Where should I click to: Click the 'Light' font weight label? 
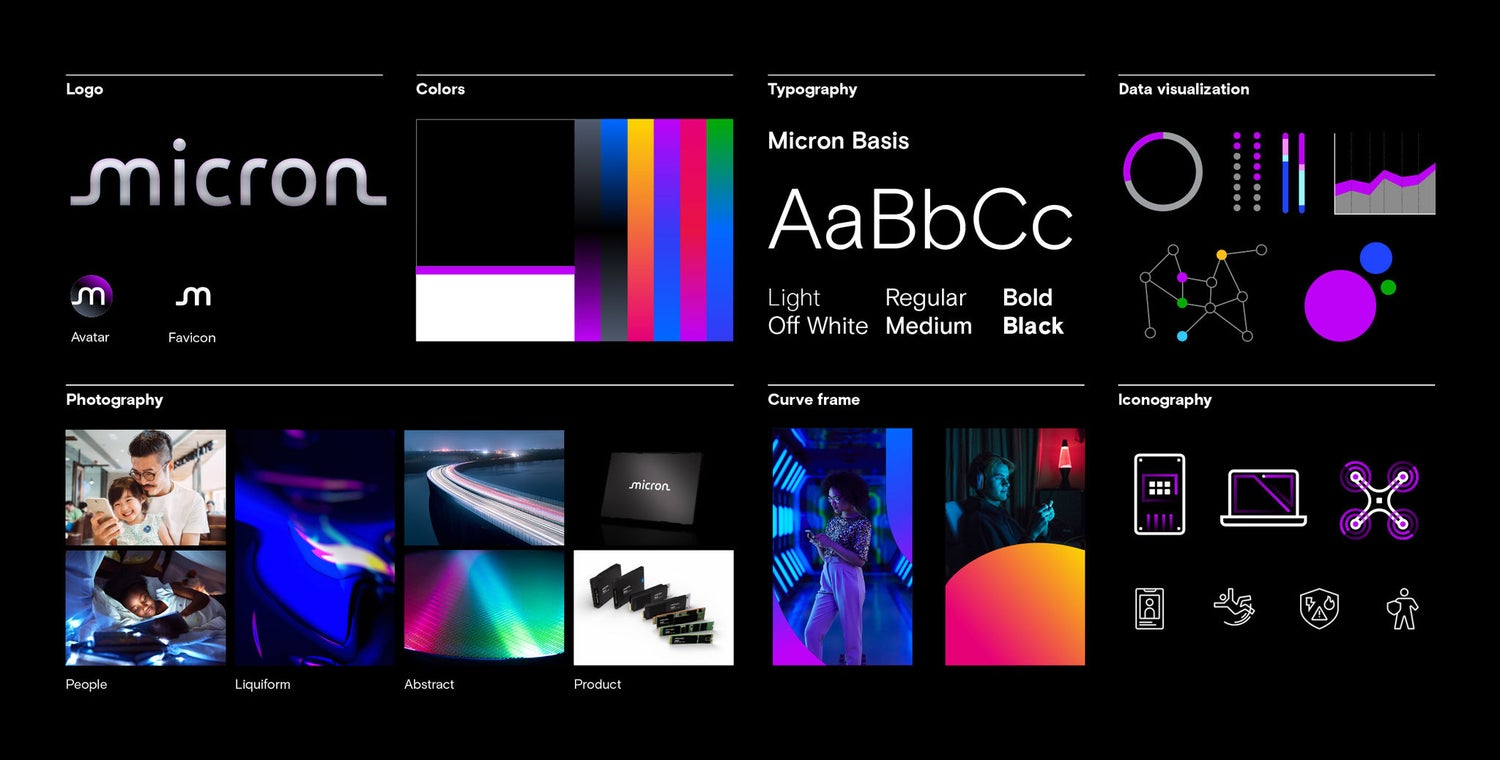pos(794,298)
